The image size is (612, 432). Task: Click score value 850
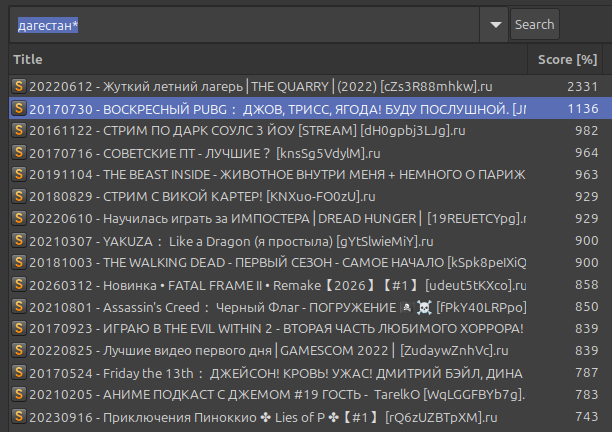click(586, 307)
